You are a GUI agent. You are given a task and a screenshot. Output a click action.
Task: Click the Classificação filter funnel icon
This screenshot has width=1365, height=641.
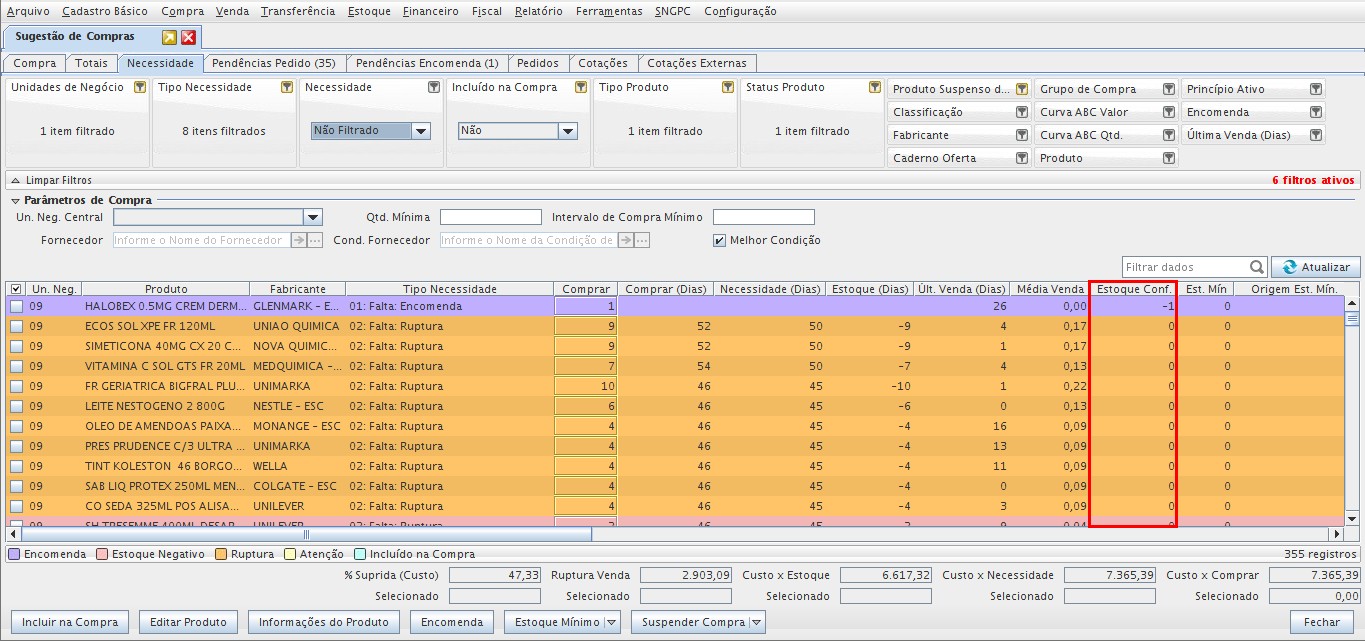[1022, 112]
